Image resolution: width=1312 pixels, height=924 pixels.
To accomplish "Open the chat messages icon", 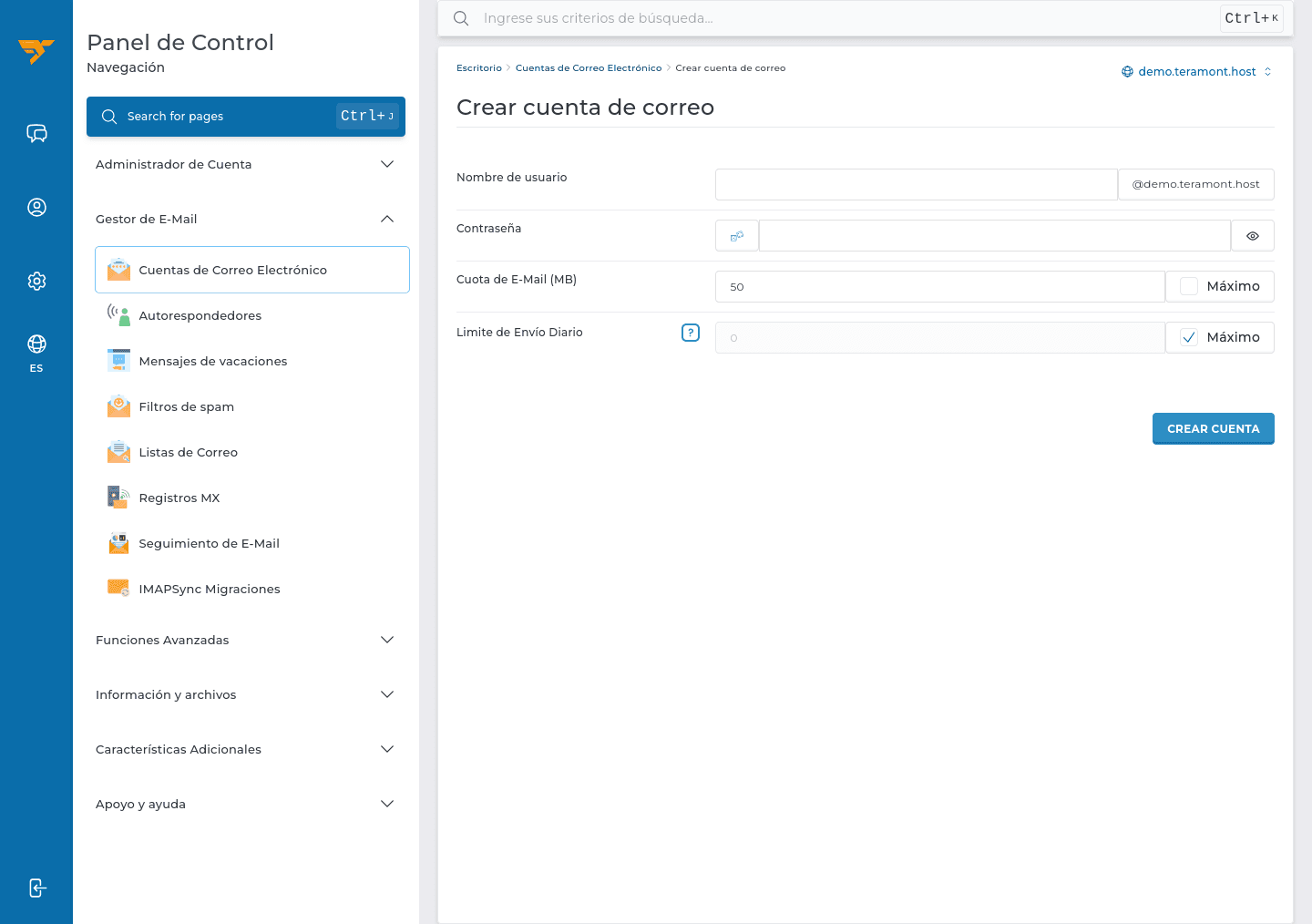I will pos(36,134).
